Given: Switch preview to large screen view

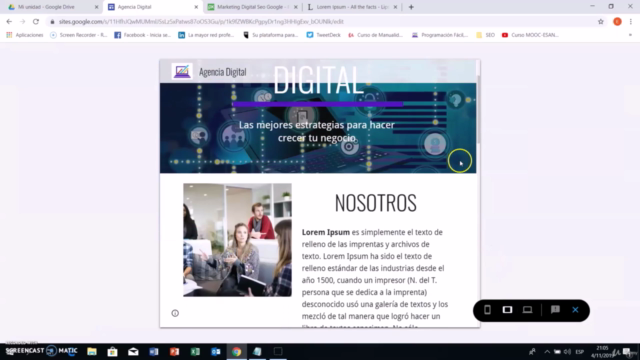Looking at the screenshot, I should [x=527, y=310].
